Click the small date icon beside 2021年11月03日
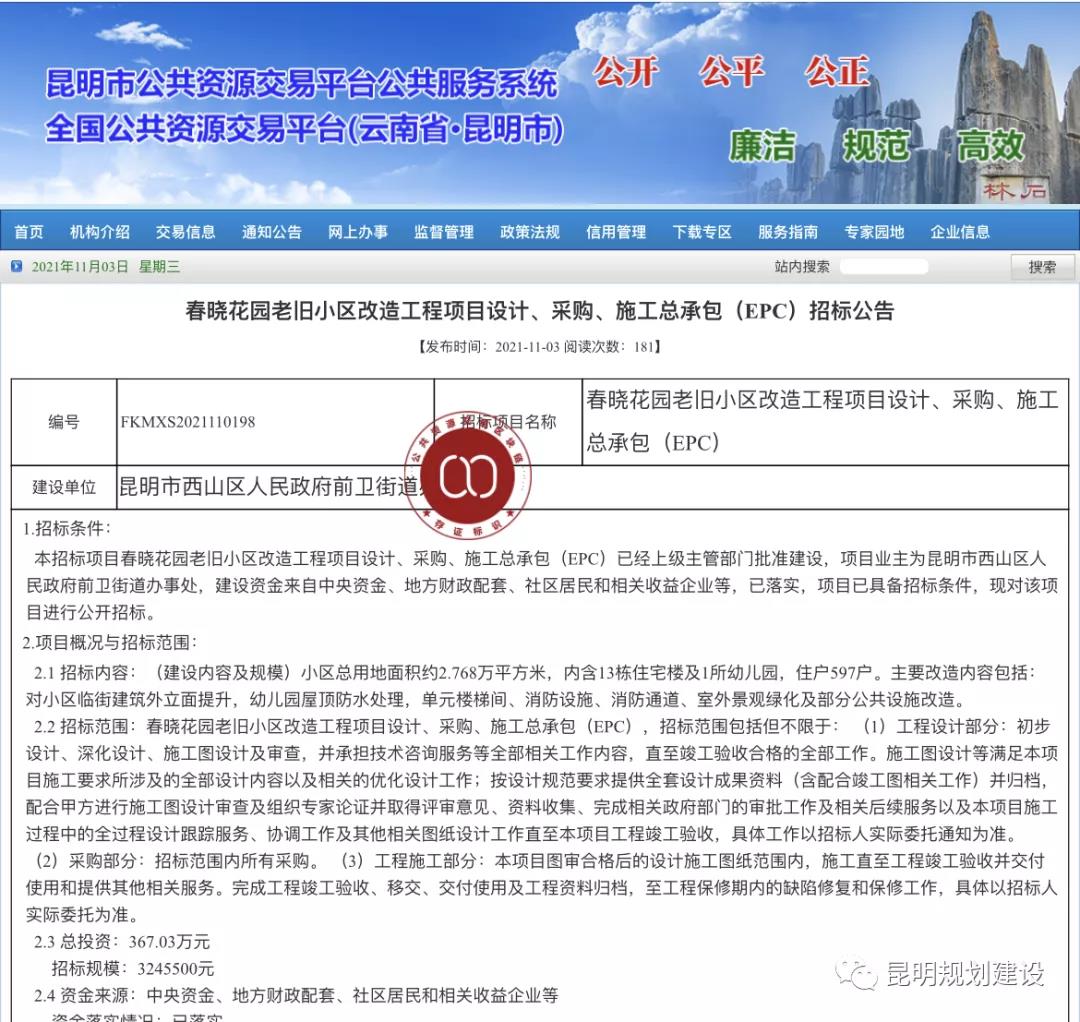This screenshot has height=1022, width=1080. pos(16,267)
